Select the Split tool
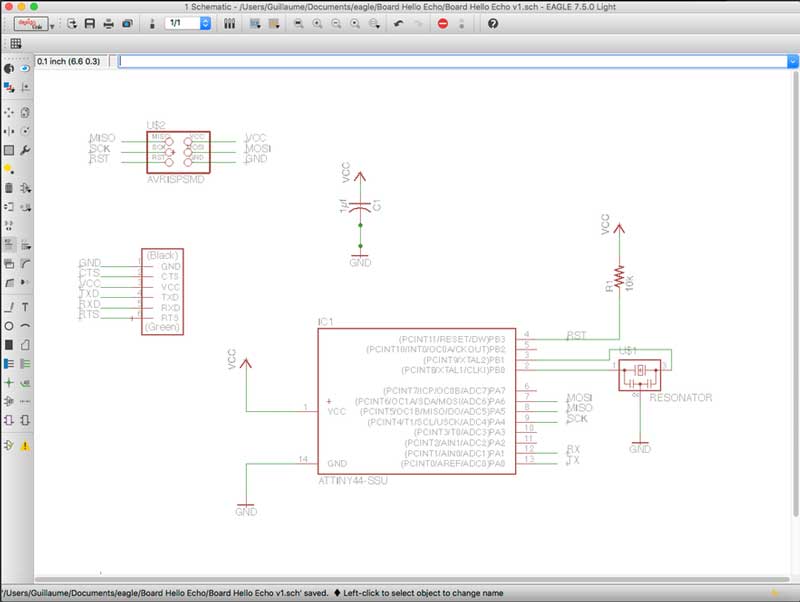Image resolution: width=800 pixels, height=602 pixels. (9, 282)
